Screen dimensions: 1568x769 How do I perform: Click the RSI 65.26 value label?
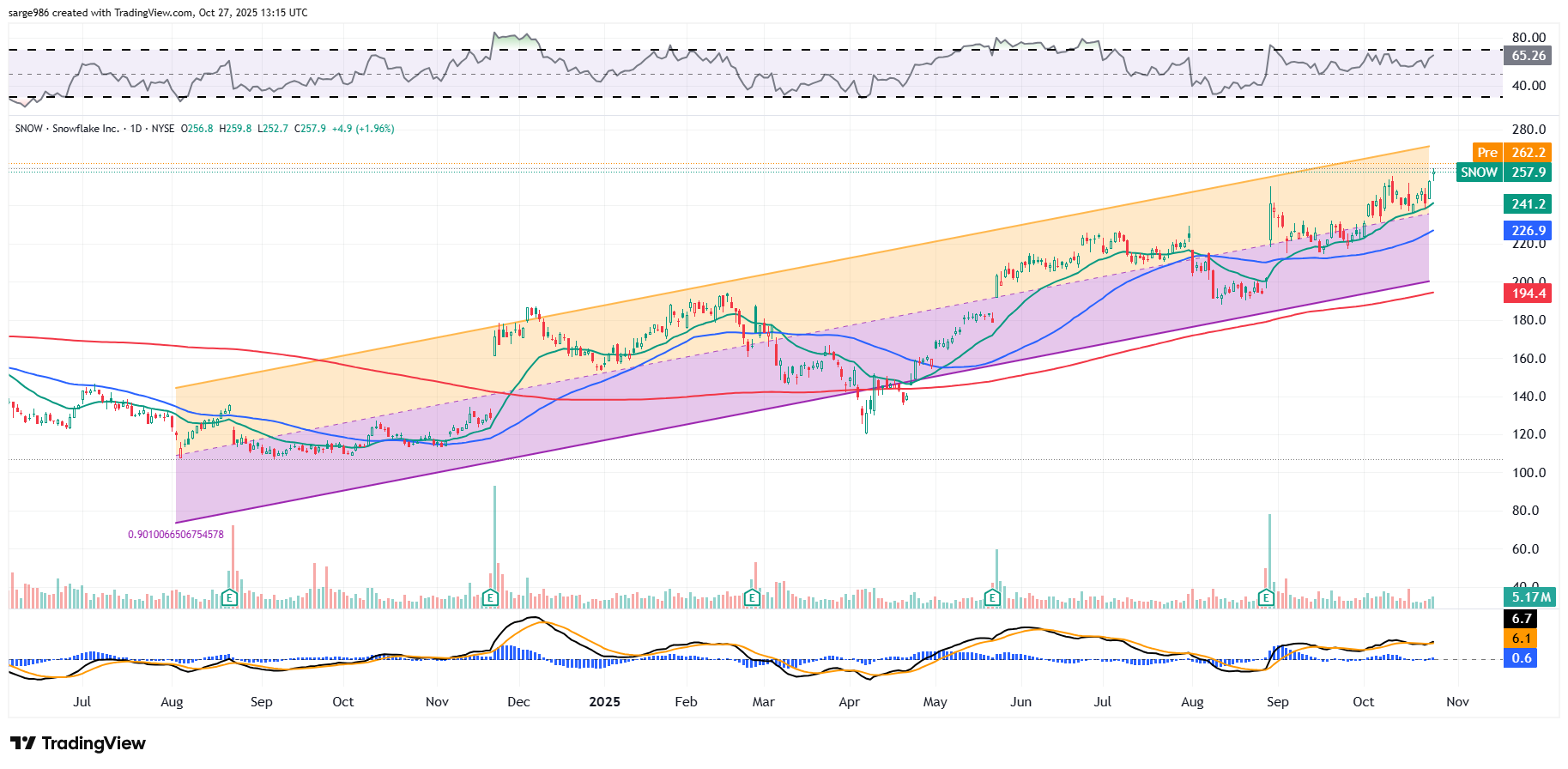(1528, 56)
